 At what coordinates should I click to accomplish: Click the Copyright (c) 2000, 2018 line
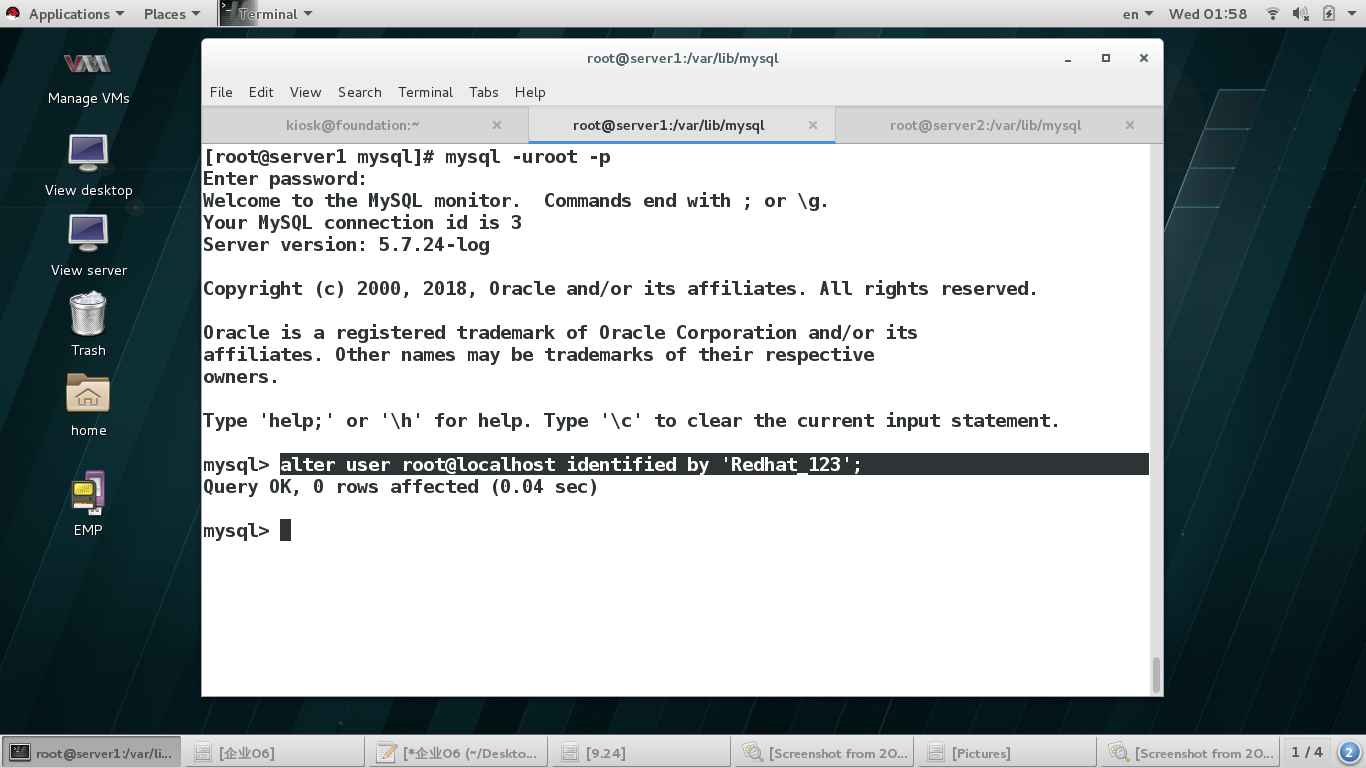click(620, 288)
